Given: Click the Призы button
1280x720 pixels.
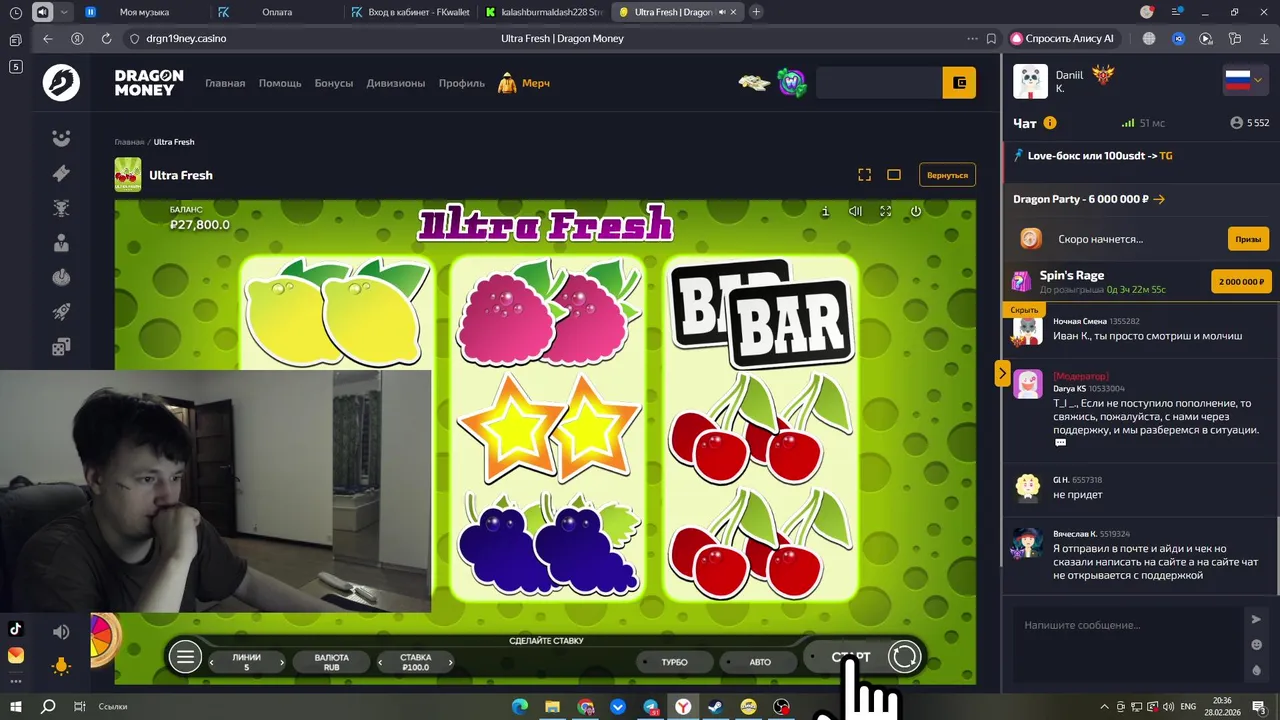Looking at the screenshot, I should pyautogui.click(x=1248, y=239).
